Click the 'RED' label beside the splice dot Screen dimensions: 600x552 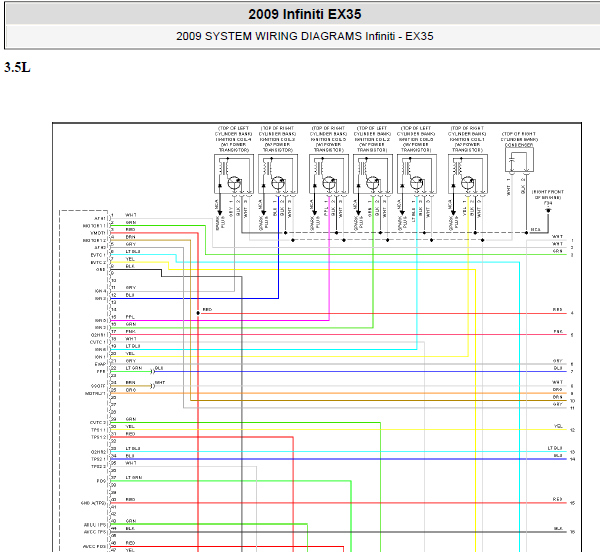pos(207,309)
